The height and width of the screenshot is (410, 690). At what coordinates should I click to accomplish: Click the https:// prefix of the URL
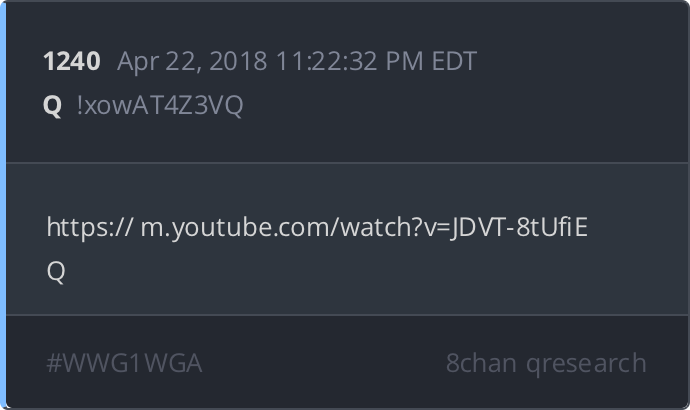(90, 227)
